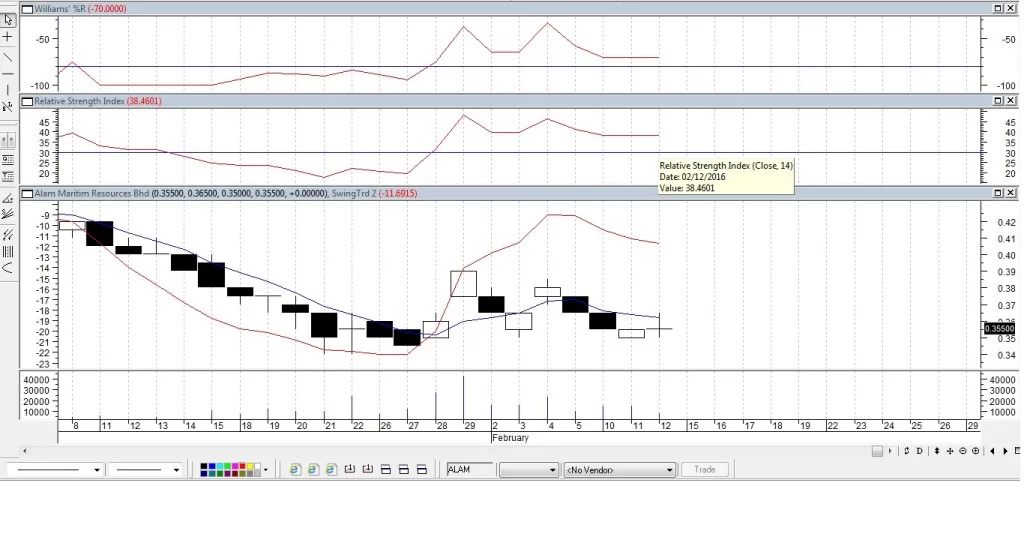Go to next security with right arrow

(x=1006, y=451)
